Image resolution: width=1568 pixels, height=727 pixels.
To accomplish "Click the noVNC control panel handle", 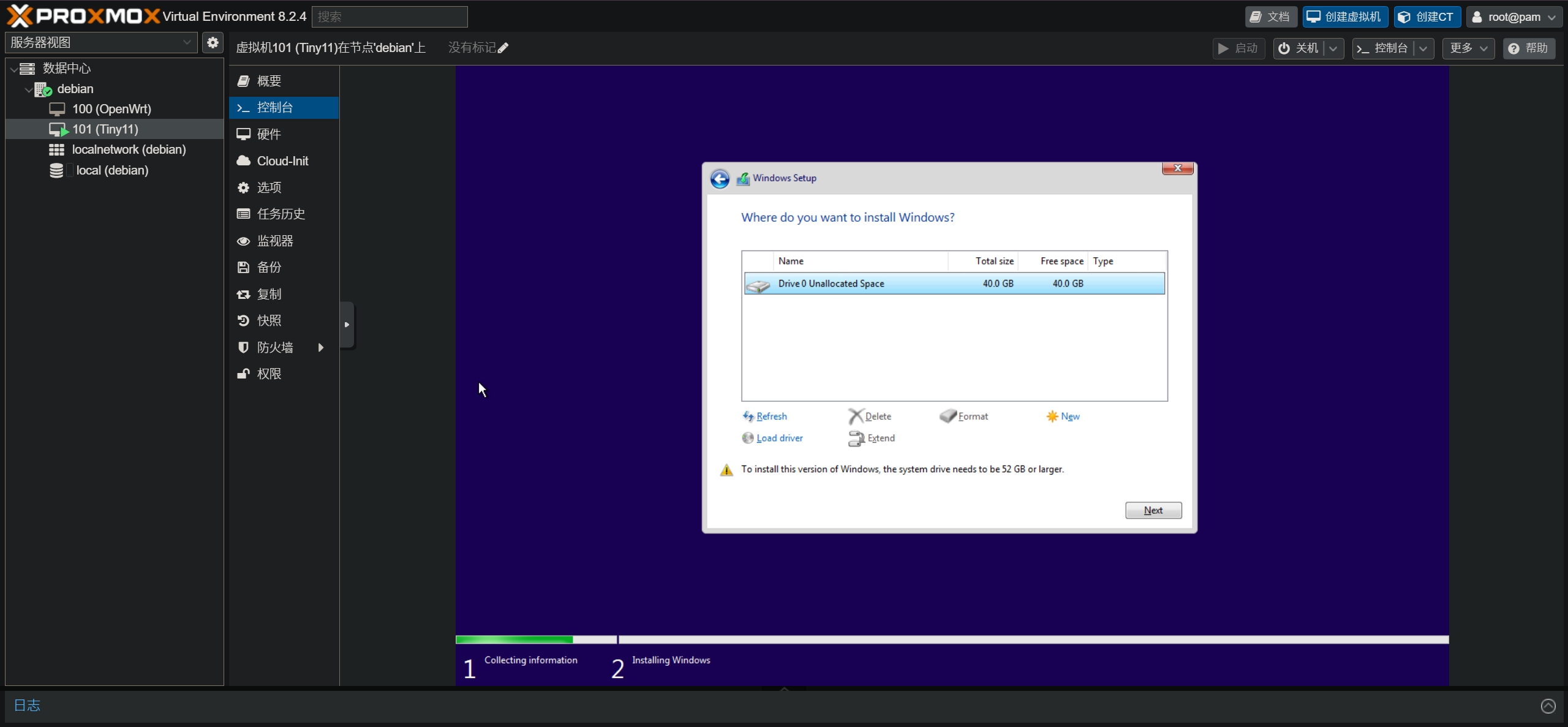I will coord(347,325).
